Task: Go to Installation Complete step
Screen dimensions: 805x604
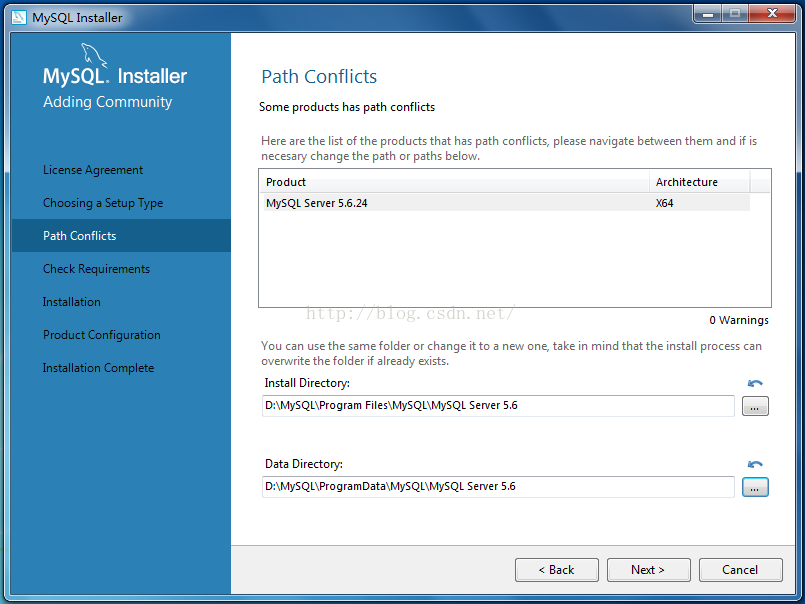Action: tap(99, 368)
